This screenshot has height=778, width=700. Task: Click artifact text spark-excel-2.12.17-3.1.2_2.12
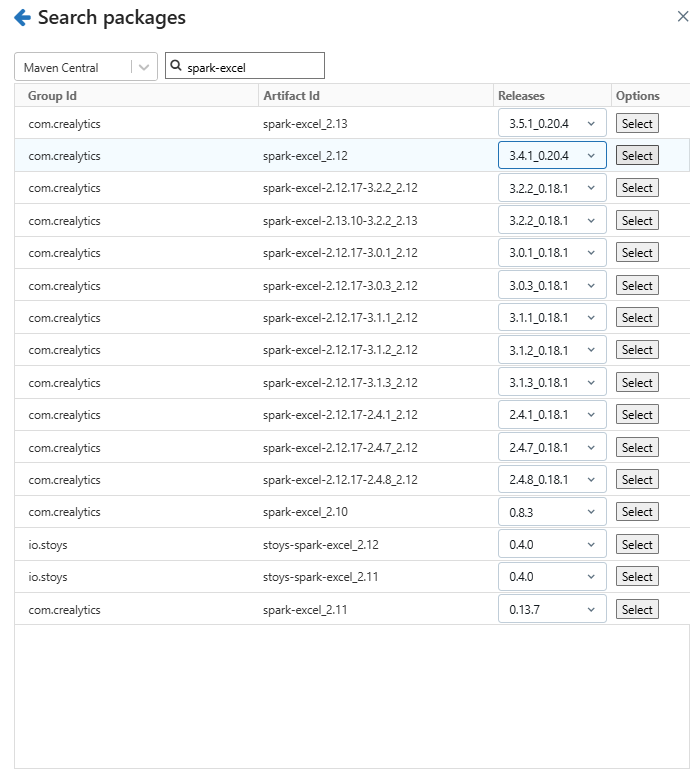click(x=340, y=350)
